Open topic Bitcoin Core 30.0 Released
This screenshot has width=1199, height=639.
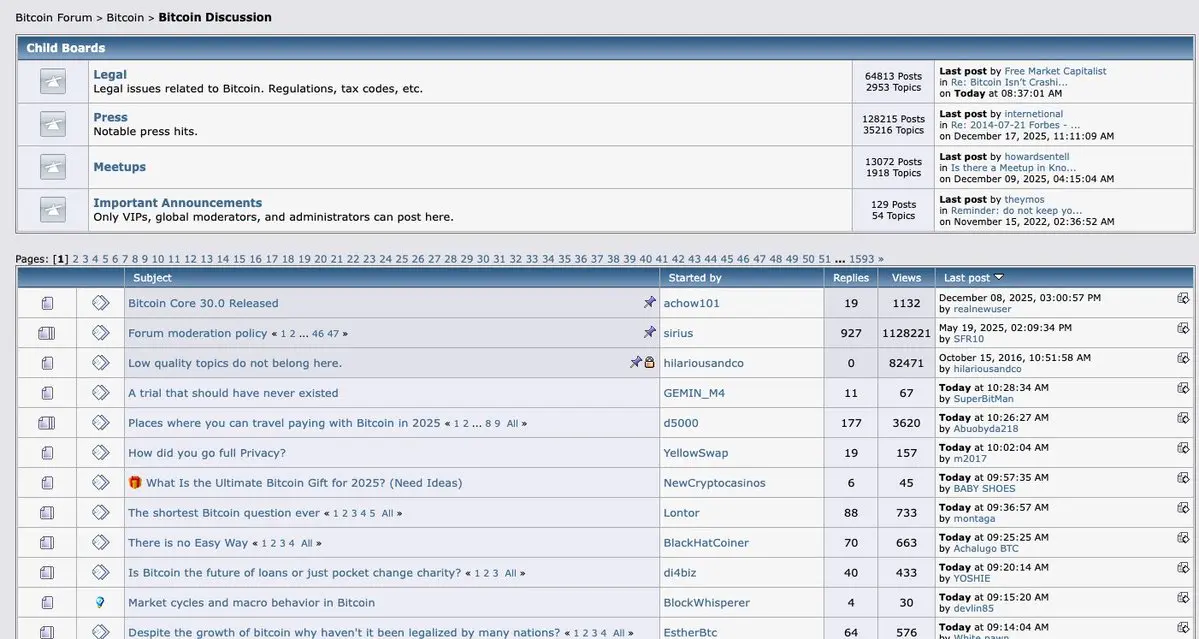pyautogui.click(x=203, y=303)
